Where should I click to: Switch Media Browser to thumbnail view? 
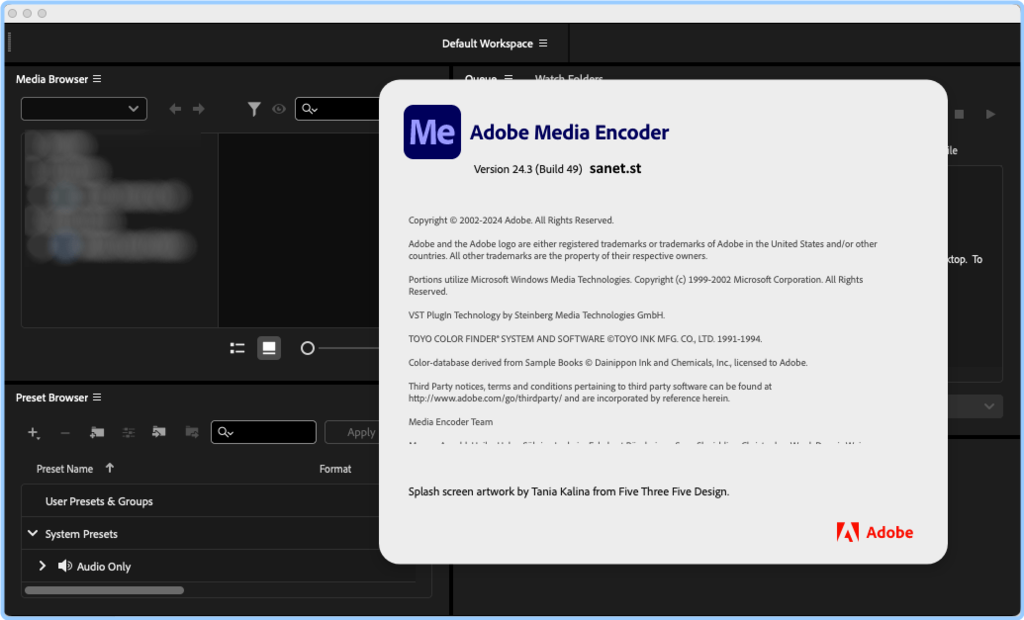(x=269, y=348)
